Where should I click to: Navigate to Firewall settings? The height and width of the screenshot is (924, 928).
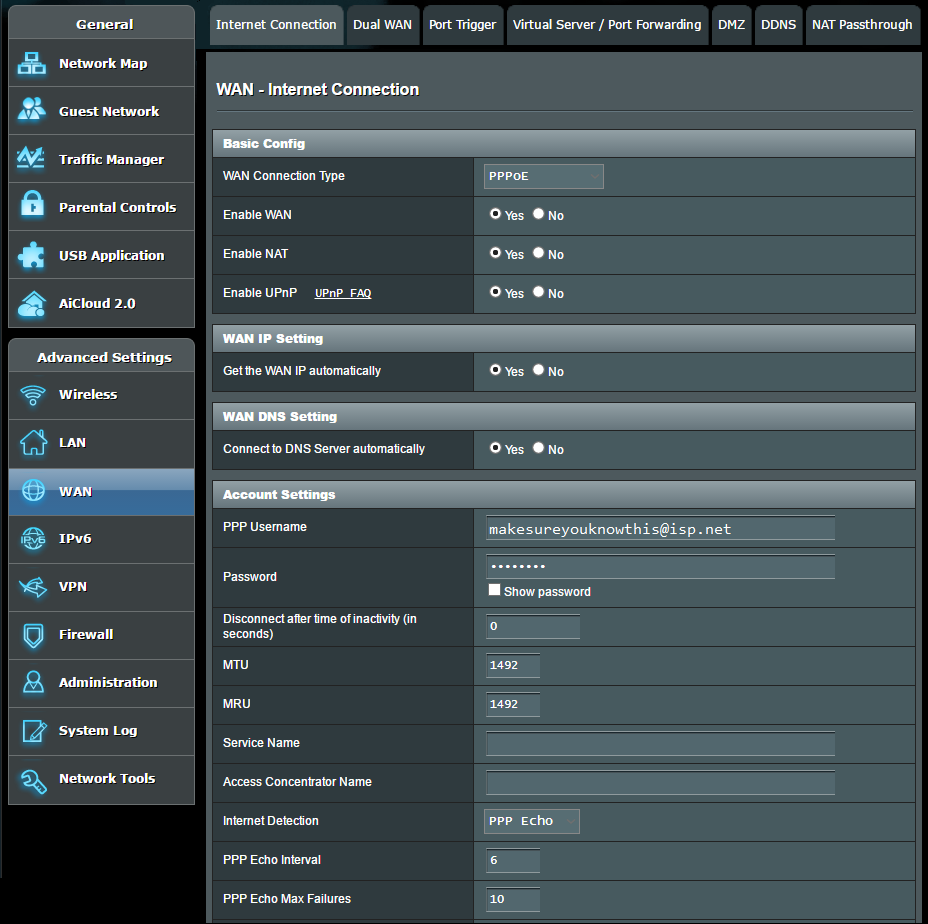pyautogui.click(x=101, y=635)
